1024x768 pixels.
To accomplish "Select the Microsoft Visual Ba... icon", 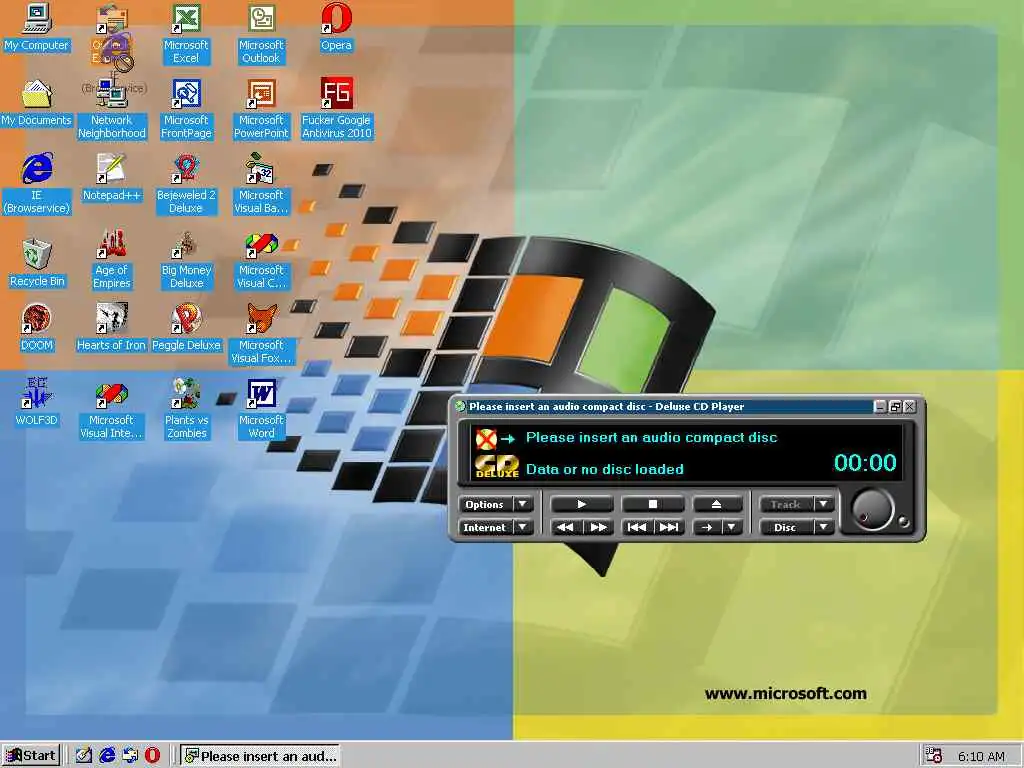I will [x=261, y=184].
